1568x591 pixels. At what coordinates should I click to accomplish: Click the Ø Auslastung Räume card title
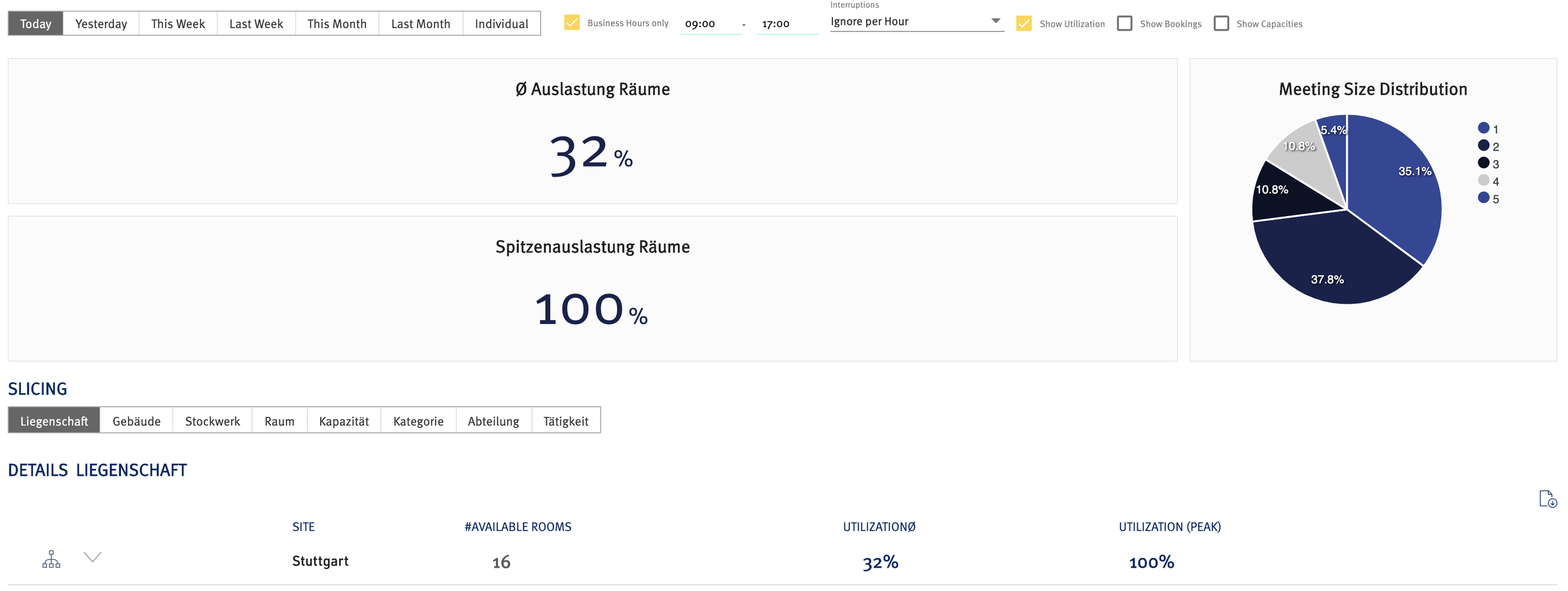[x=592, y=89]
